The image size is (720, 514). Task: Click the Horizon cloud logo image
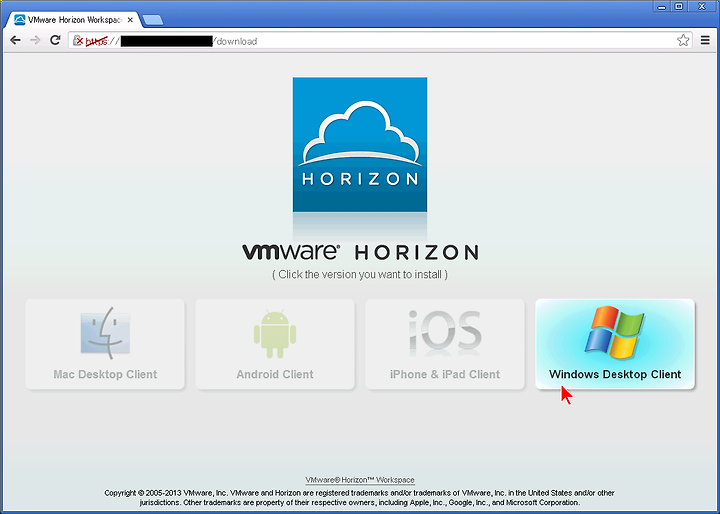point(360,145)
